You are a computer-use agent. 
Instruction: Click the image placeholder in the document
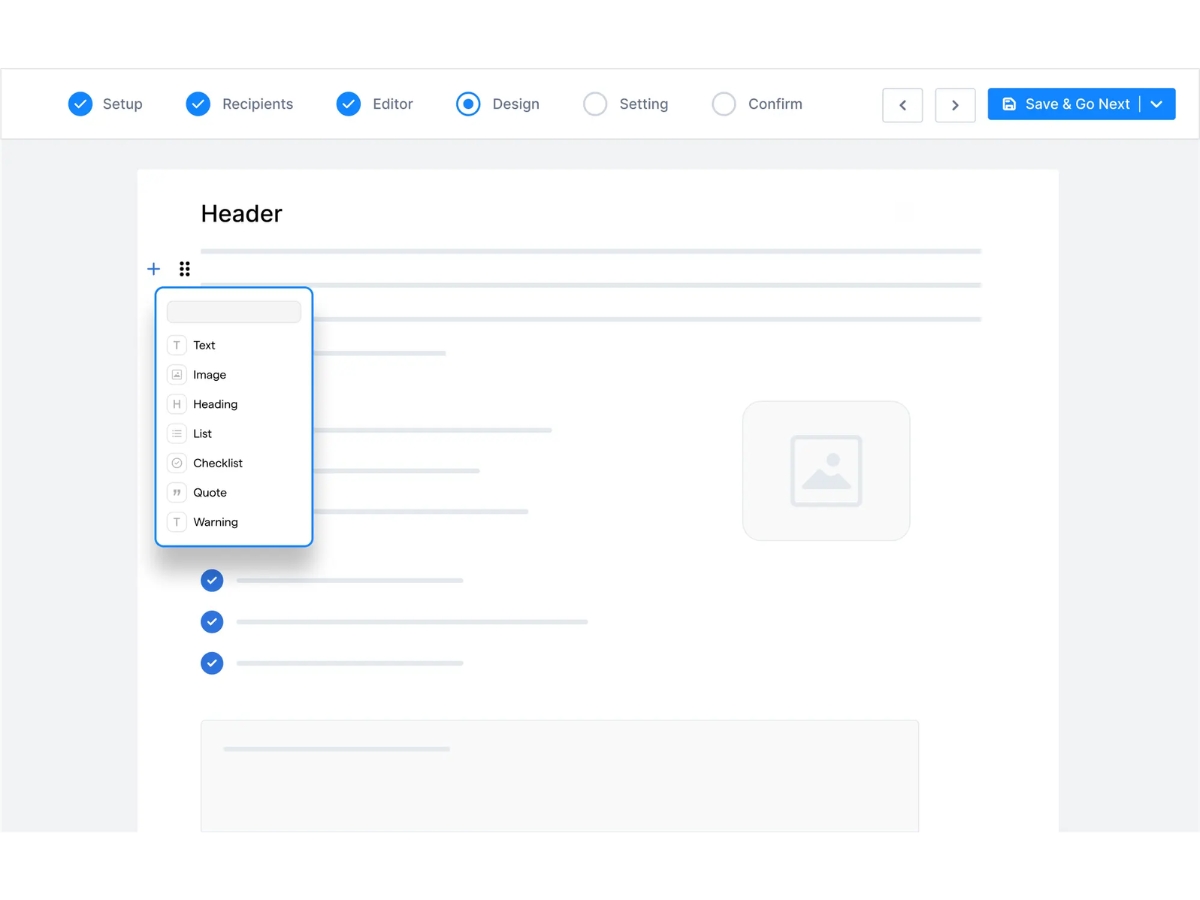pyautogui.click(x=826, y=471)
